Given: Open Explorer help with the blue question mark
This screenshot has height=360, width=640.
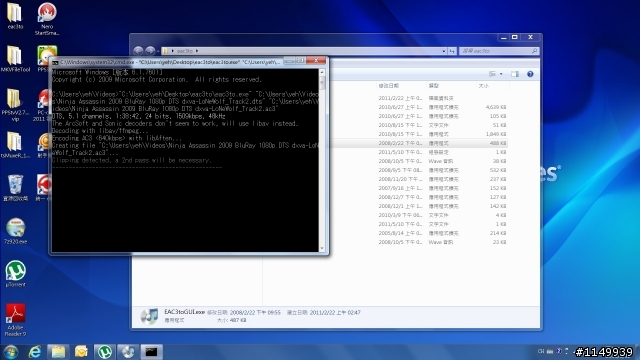Looking at the screenshot, I should [x=530, y=74].
